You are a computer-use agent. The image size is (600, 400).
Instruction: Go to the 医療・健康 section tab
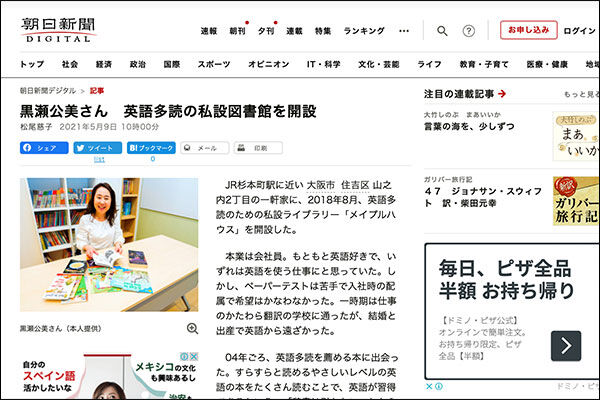pyautogui.click(x=547, y=64)
